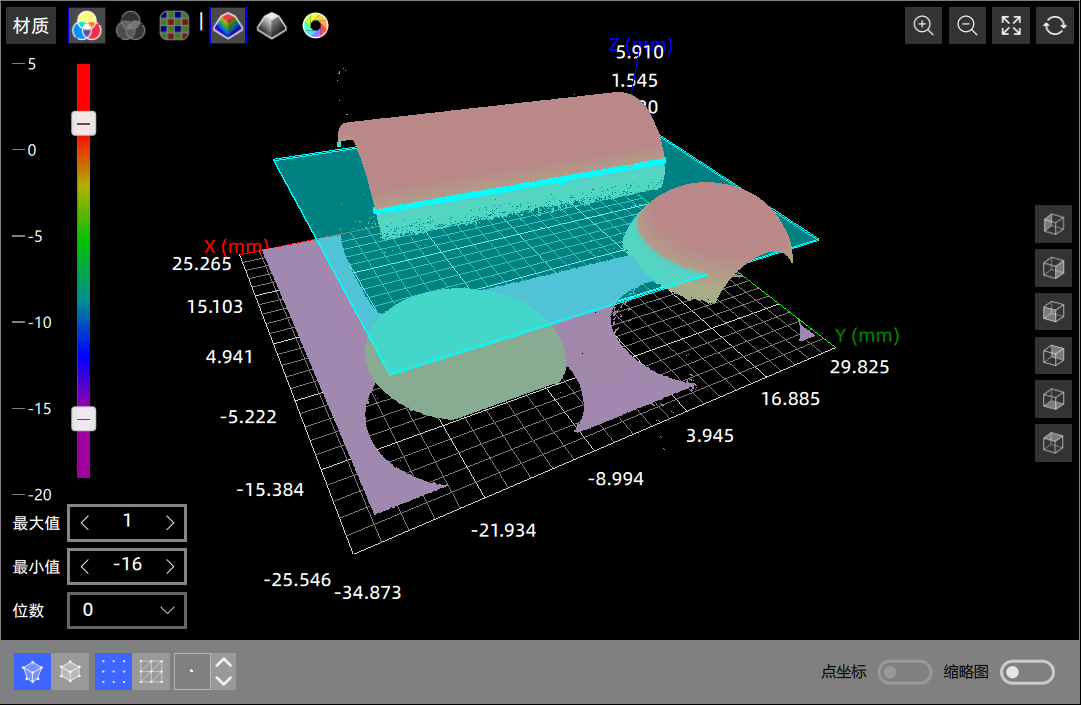The width and height of the screenshot is (1081, 705).
Task: Increase the point size with up arrow
Action: 224,663
